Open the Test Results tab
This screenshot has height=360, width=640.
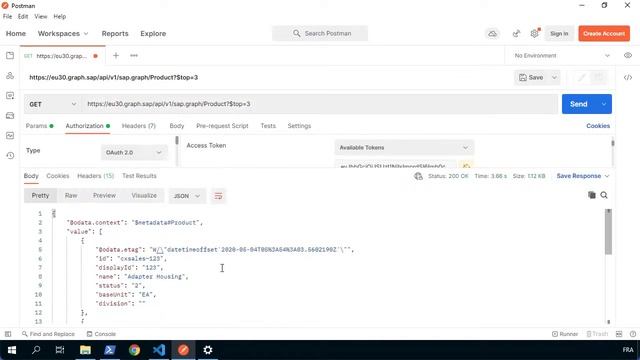139,176
